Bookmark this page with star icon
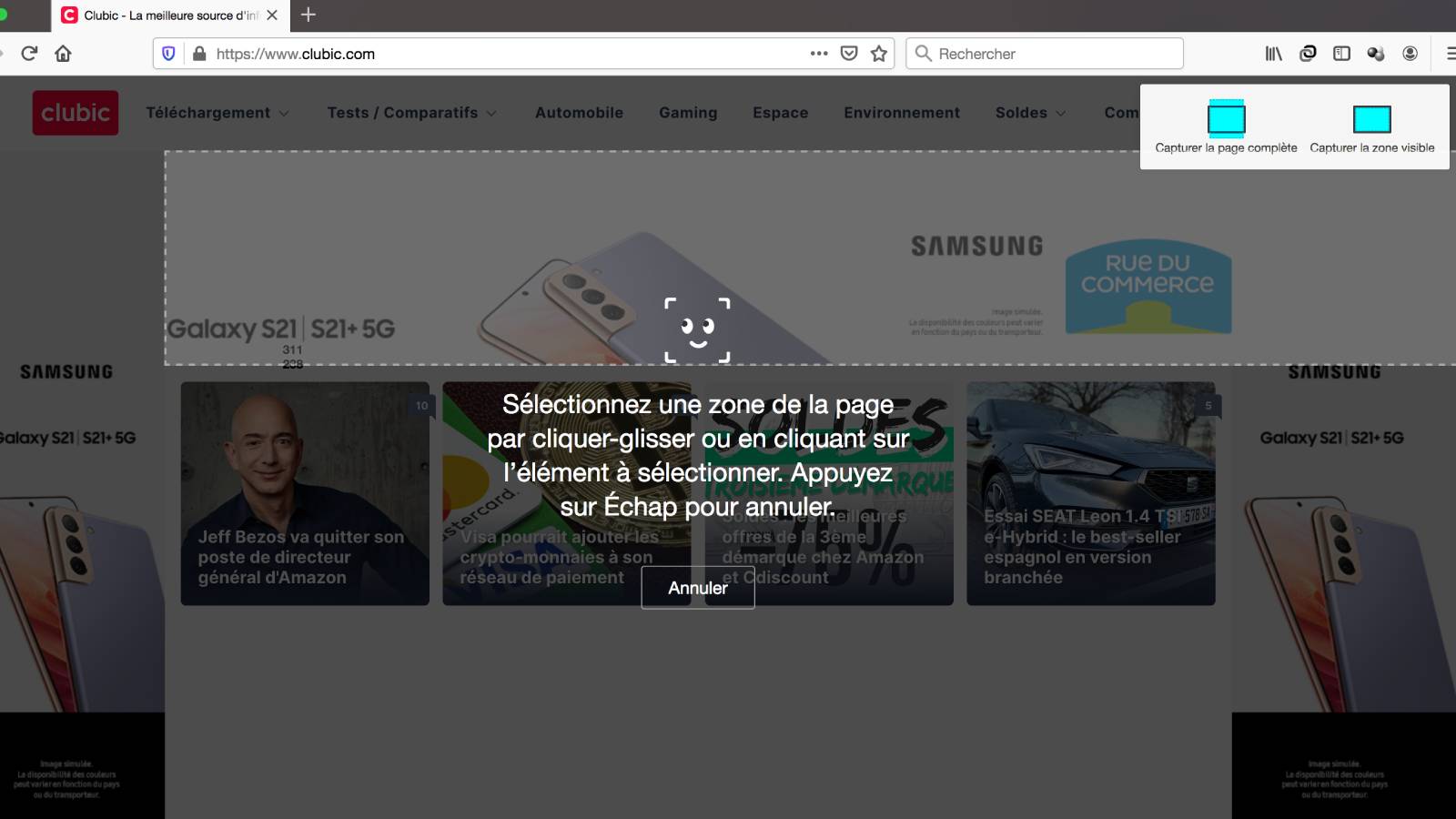Viewport: 1456px width, 819px height. [878, 54]
